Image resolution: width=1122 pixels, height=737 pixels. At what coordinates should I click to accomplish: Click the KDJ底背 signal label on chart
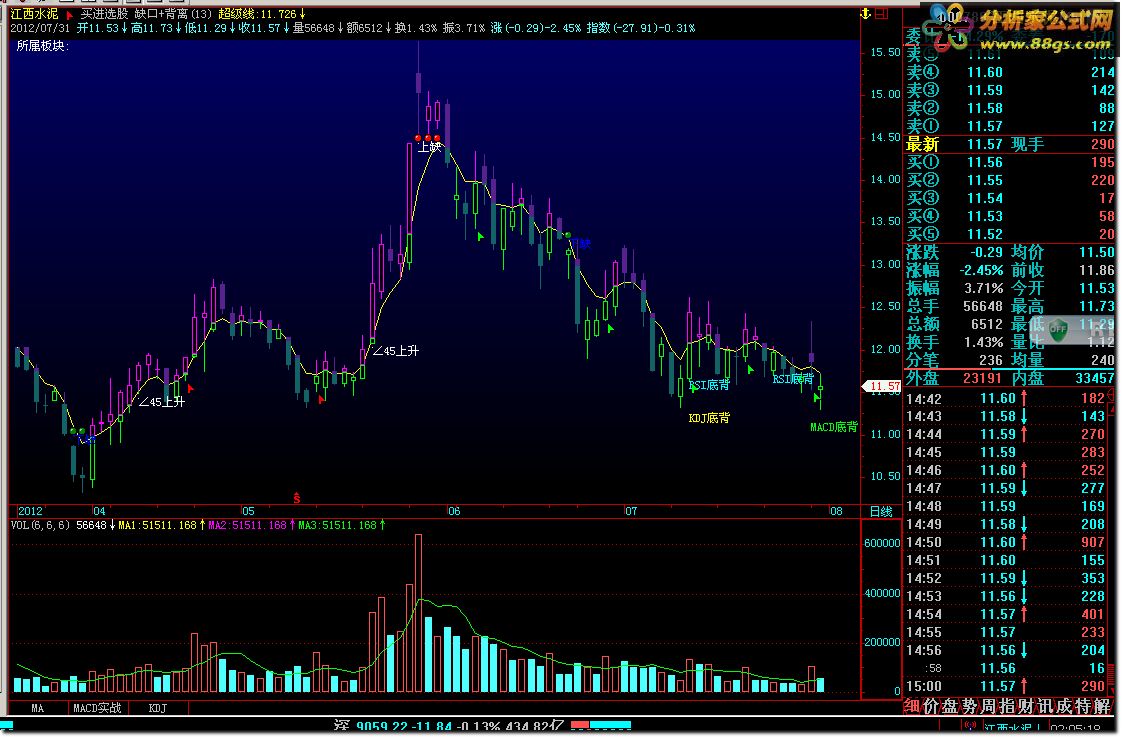point(709,418)
